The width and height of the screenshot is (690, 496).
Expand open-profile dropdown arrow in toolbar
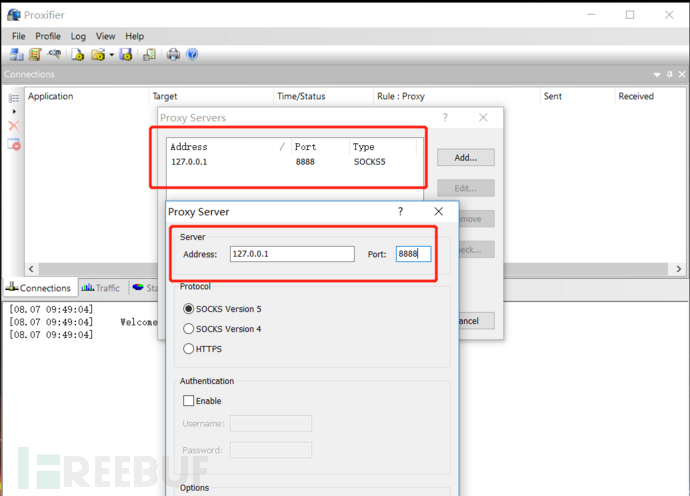click(x=111, y=55)
